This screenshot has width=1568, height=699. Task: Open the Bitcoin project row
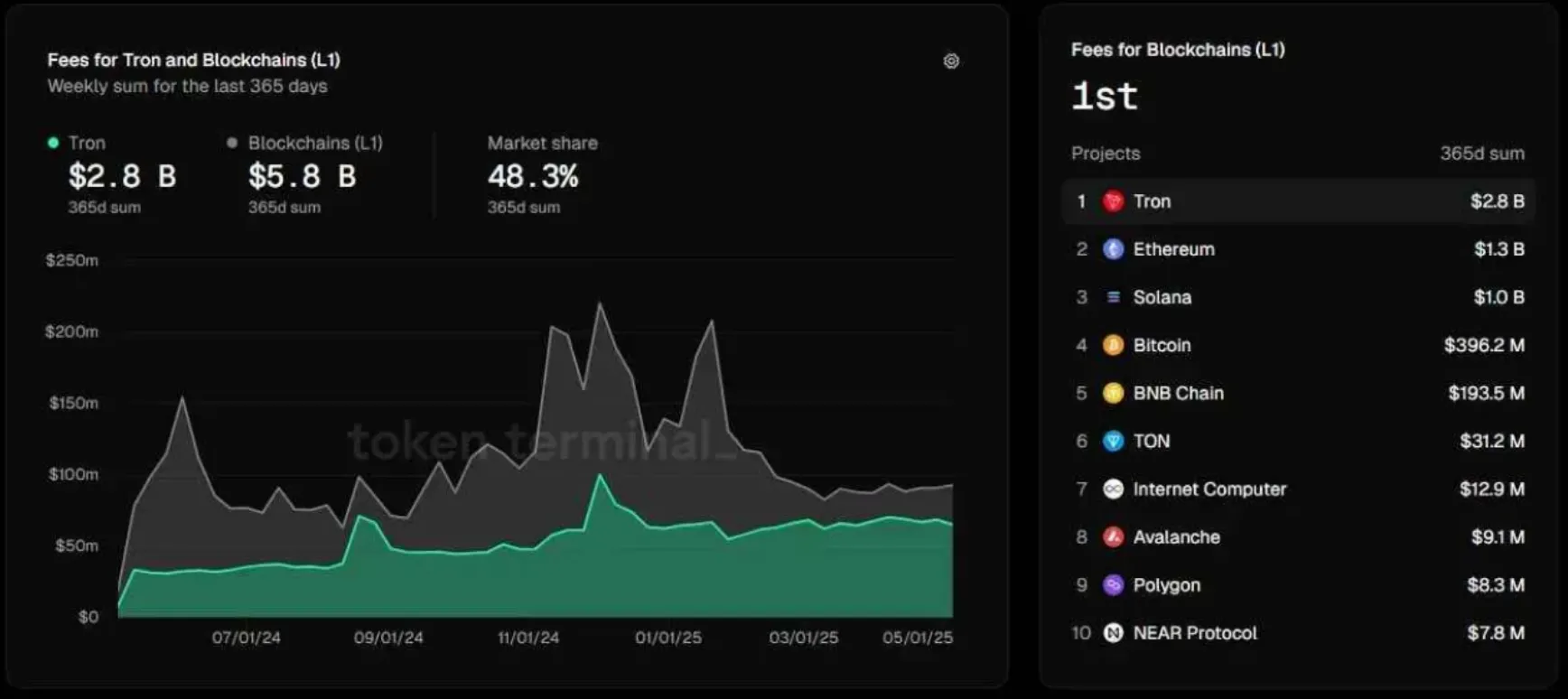pos(1299,345)
